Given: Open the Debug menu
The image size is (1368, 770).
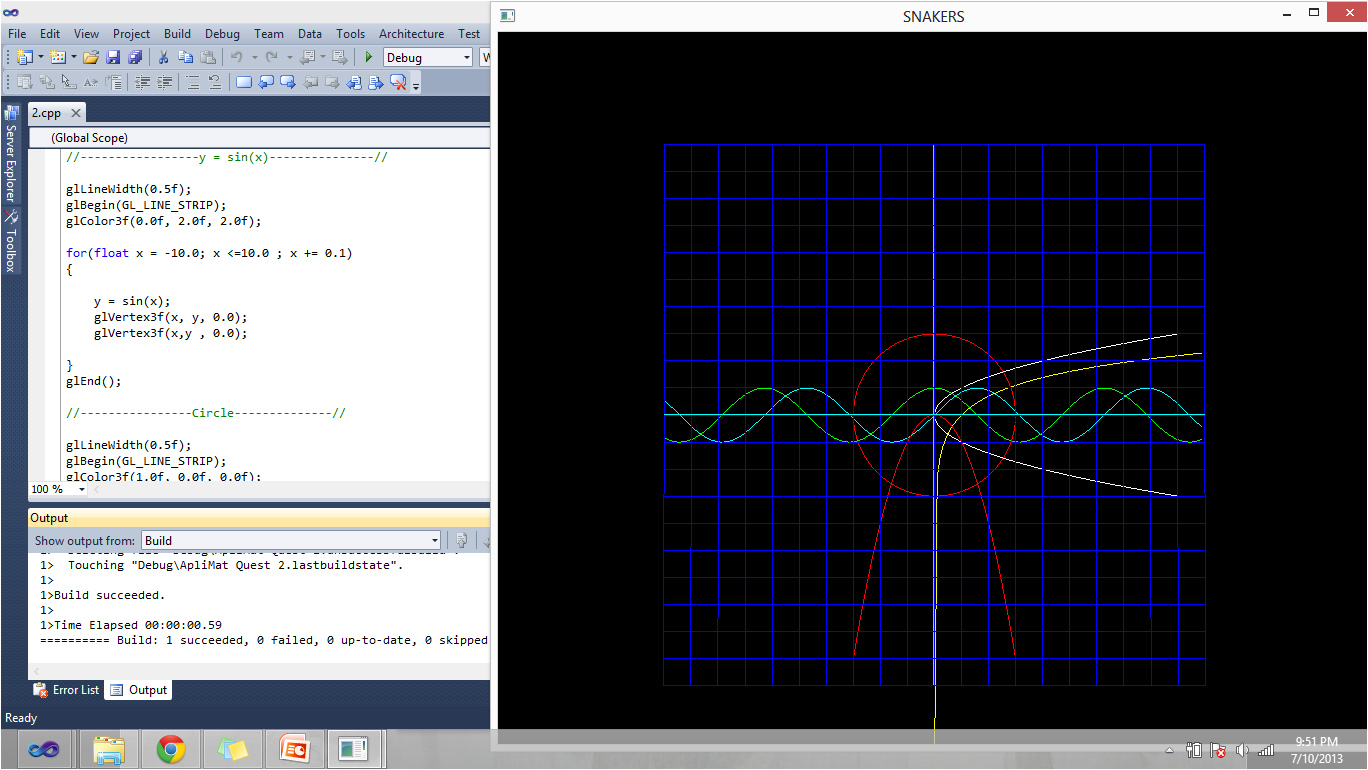Looking at the screenshot, I should [222, 33].
